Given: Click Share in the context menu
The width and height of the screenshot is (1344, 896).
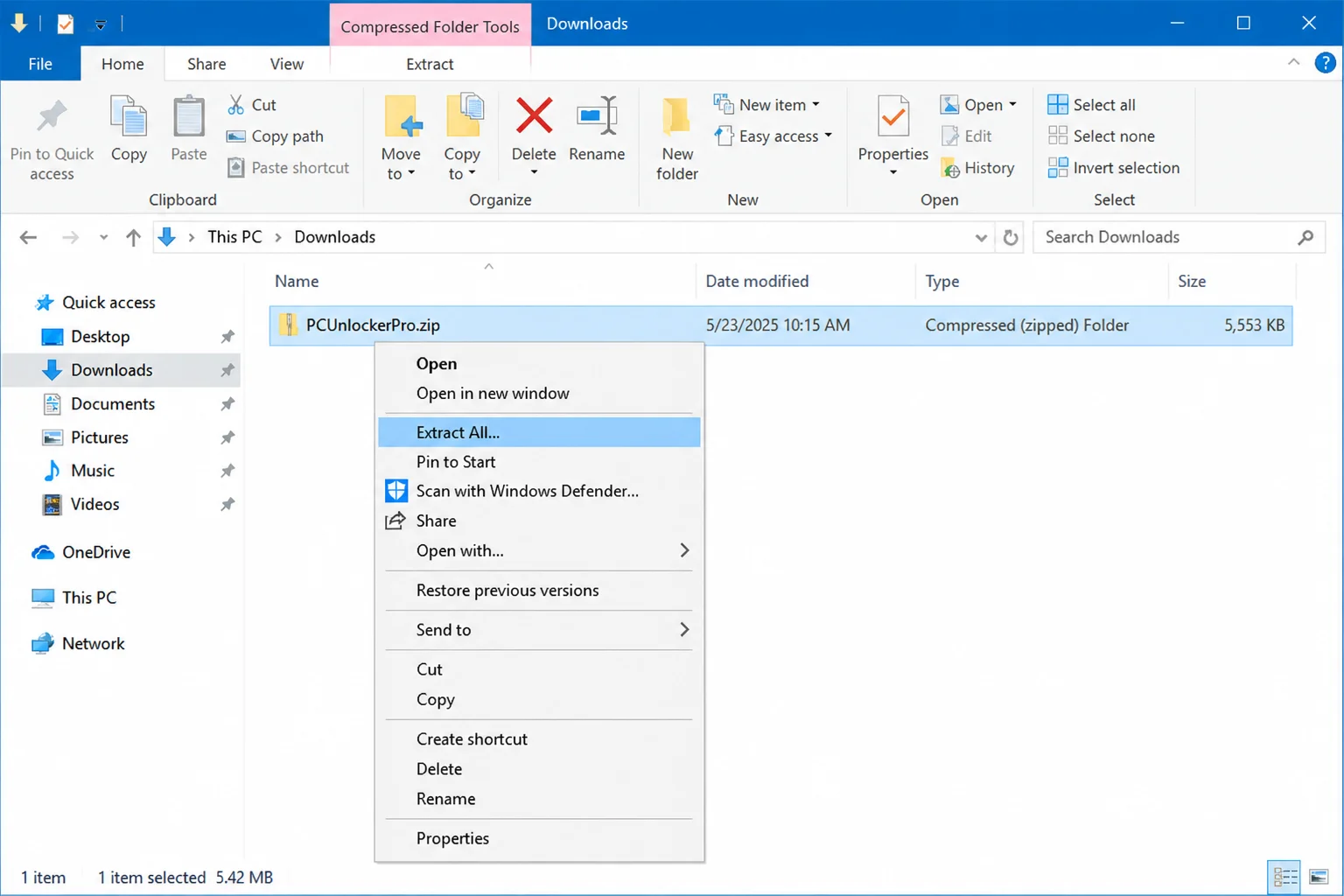Looking at the screenshot, I should tap(539, 521).
